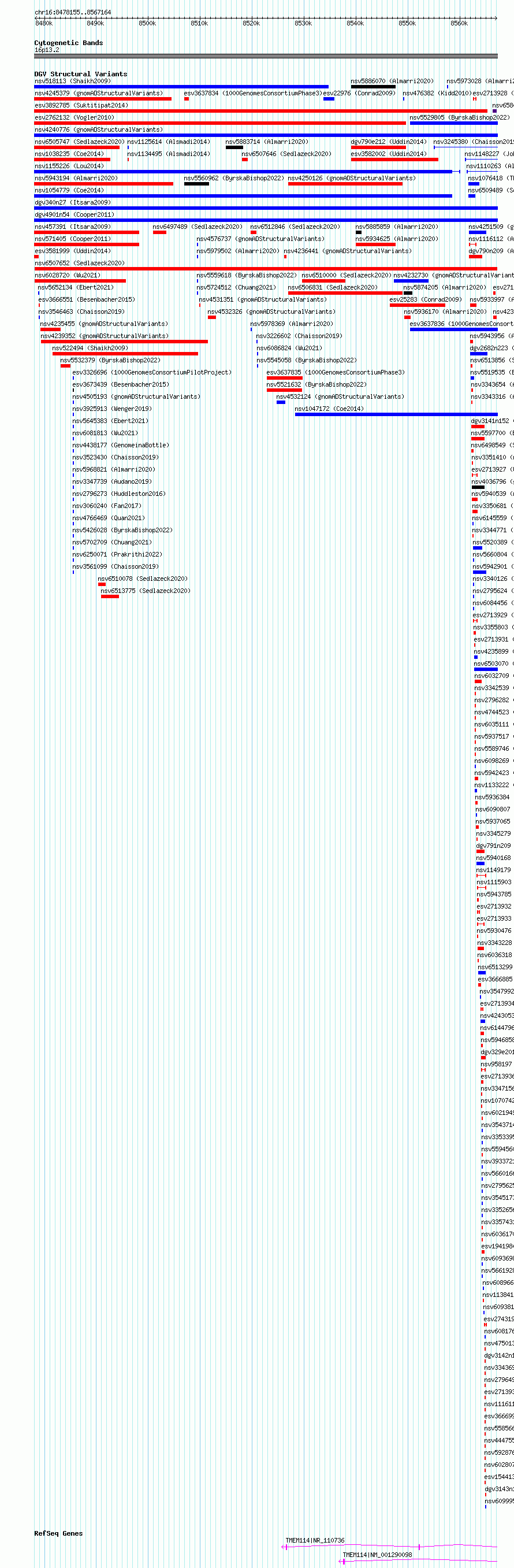The image size is (514, 1568).
Task: Click nsv4250126 (gnomADStructuralVariants) label
Action: (352, 179)
